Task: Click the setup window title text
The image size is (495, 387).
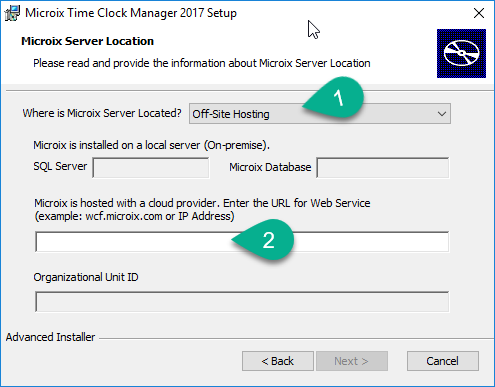Action: coord(131,13)
